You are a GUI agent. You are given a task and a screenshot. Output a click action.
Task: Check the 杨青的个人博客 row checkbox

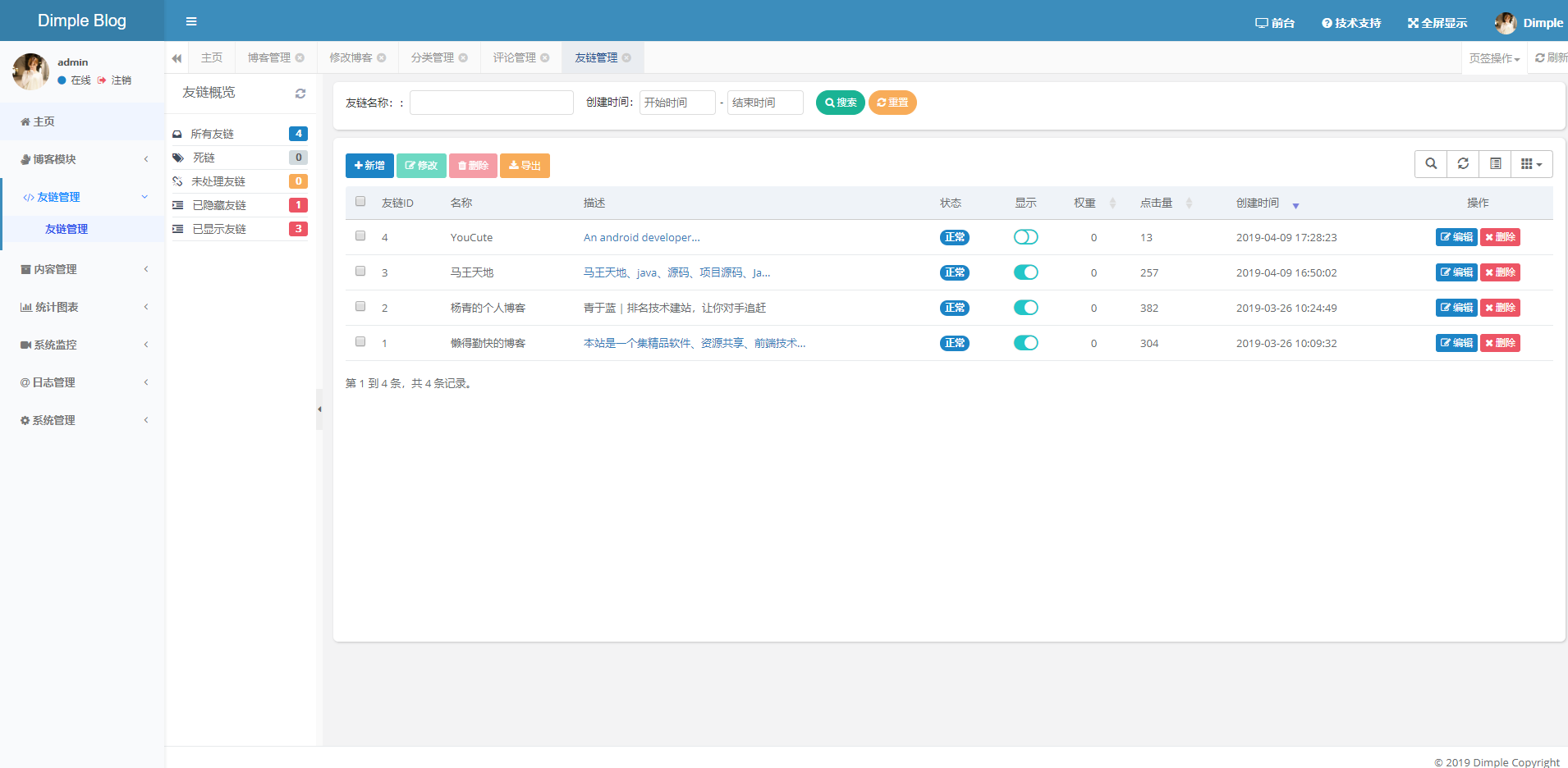(x=360, y=306)
